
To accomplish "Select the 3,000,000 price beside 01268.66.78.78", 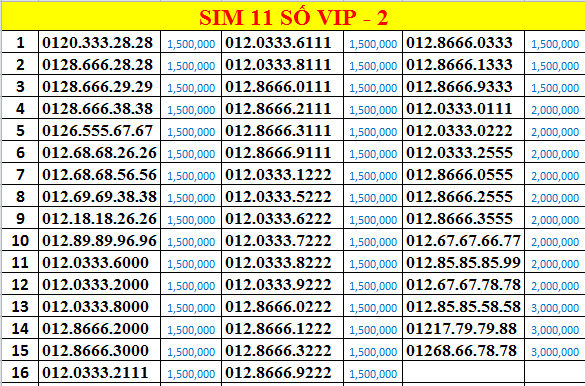I will pyautogui.click(x=555, y=352).
